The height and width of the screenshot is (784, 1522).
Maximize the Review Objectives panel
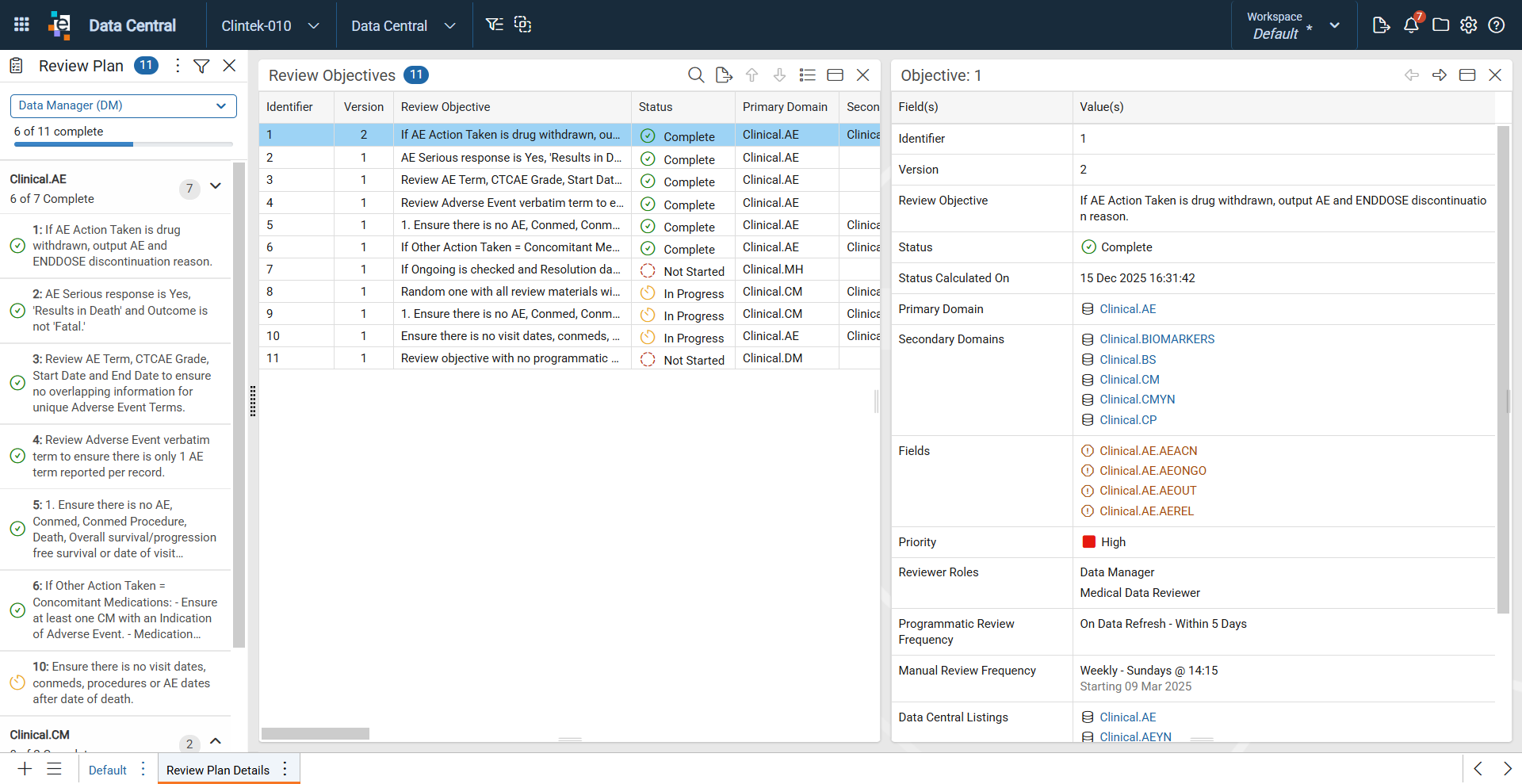(835, 75)
